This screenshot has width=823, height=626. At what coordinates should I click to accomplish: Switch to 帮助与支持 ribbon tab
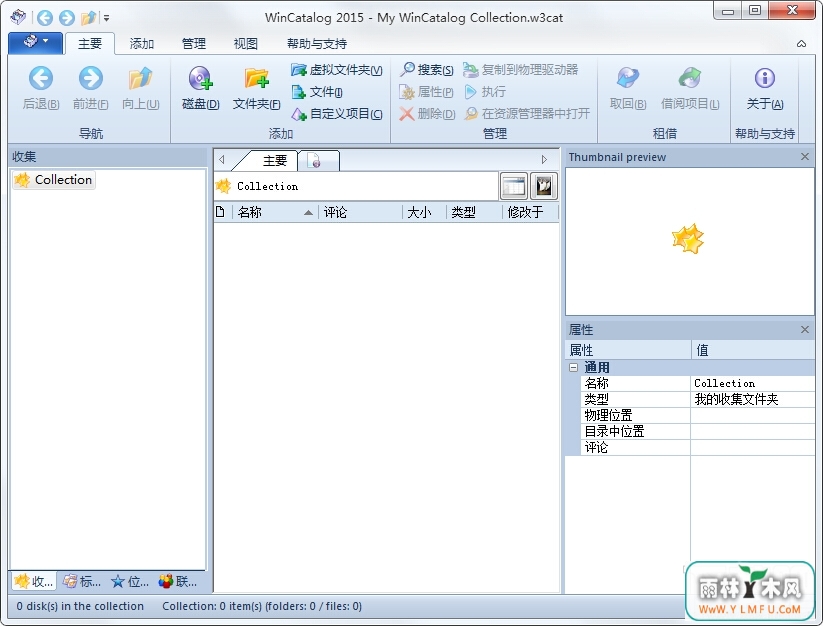coord(317,44)
